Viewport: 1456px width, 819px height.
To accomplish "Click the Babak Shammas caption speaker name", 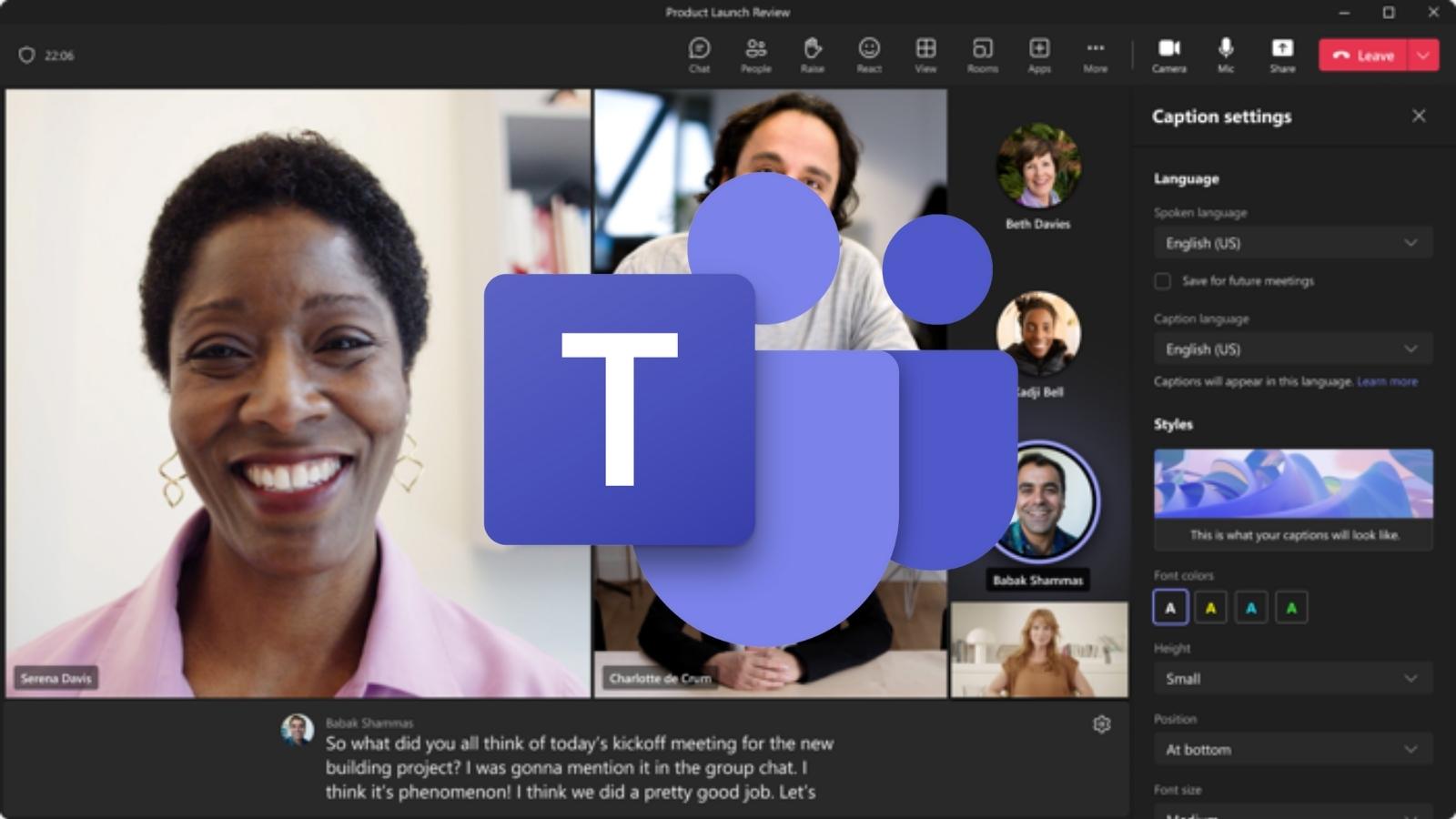I will click(369, 723).
